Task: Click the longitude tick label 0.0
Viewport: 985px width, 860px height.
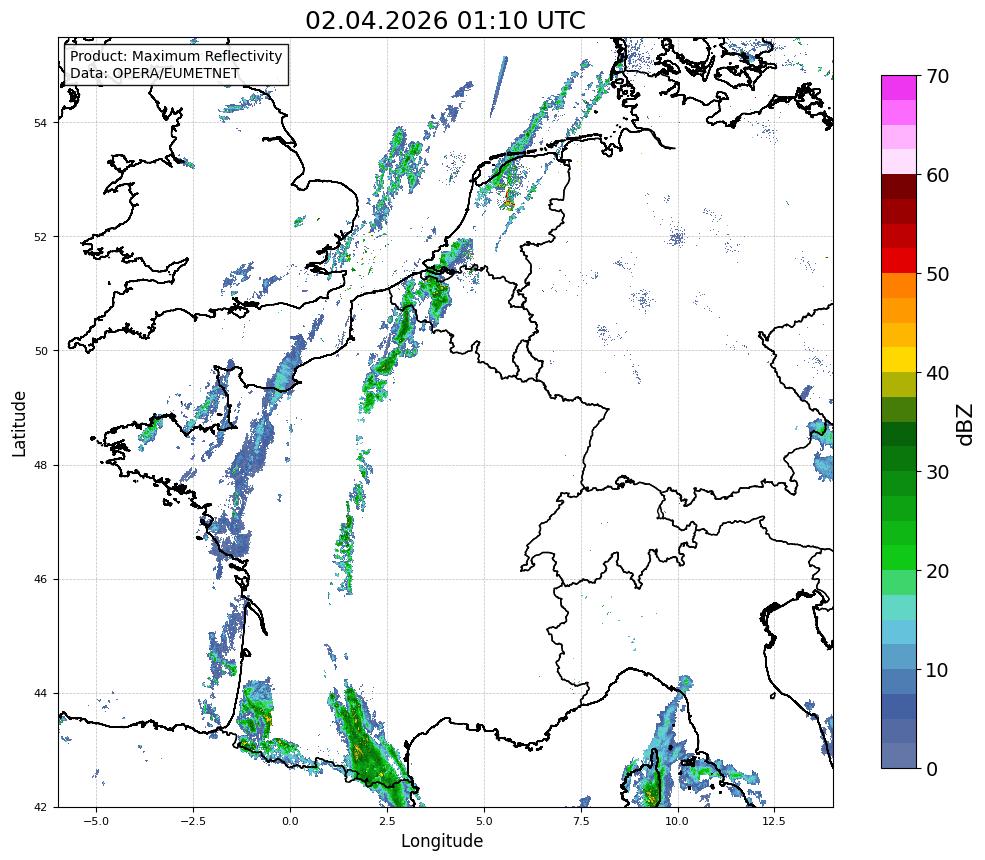Action: 290,821
